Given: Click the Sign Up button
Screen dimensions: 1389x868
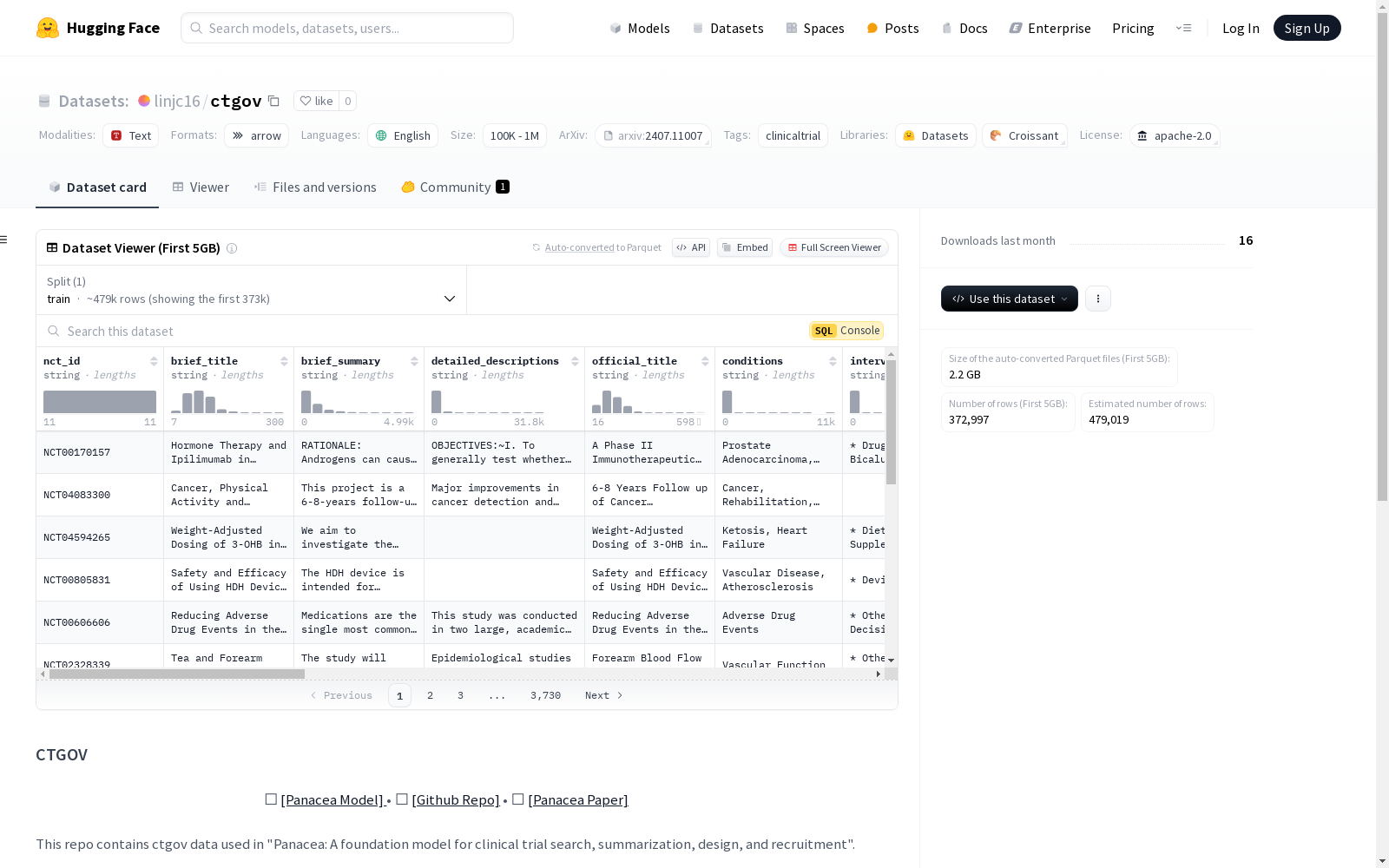Looking at the screenshot, I should [1307, 28].
